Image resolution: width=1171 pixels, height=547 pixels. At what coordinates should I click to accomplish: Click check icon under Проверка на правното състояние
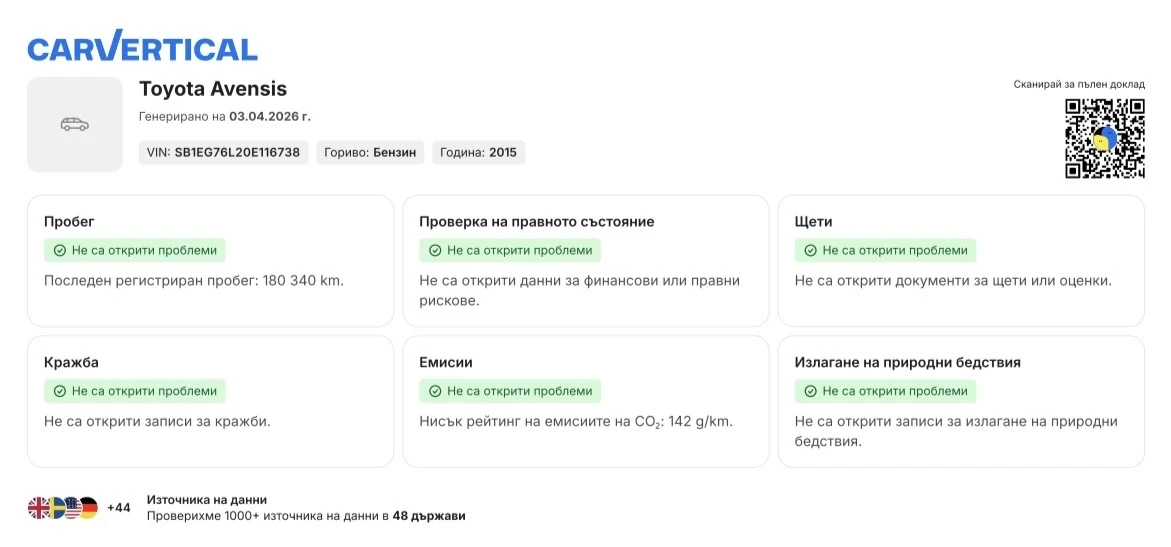[x=435, y=250]
